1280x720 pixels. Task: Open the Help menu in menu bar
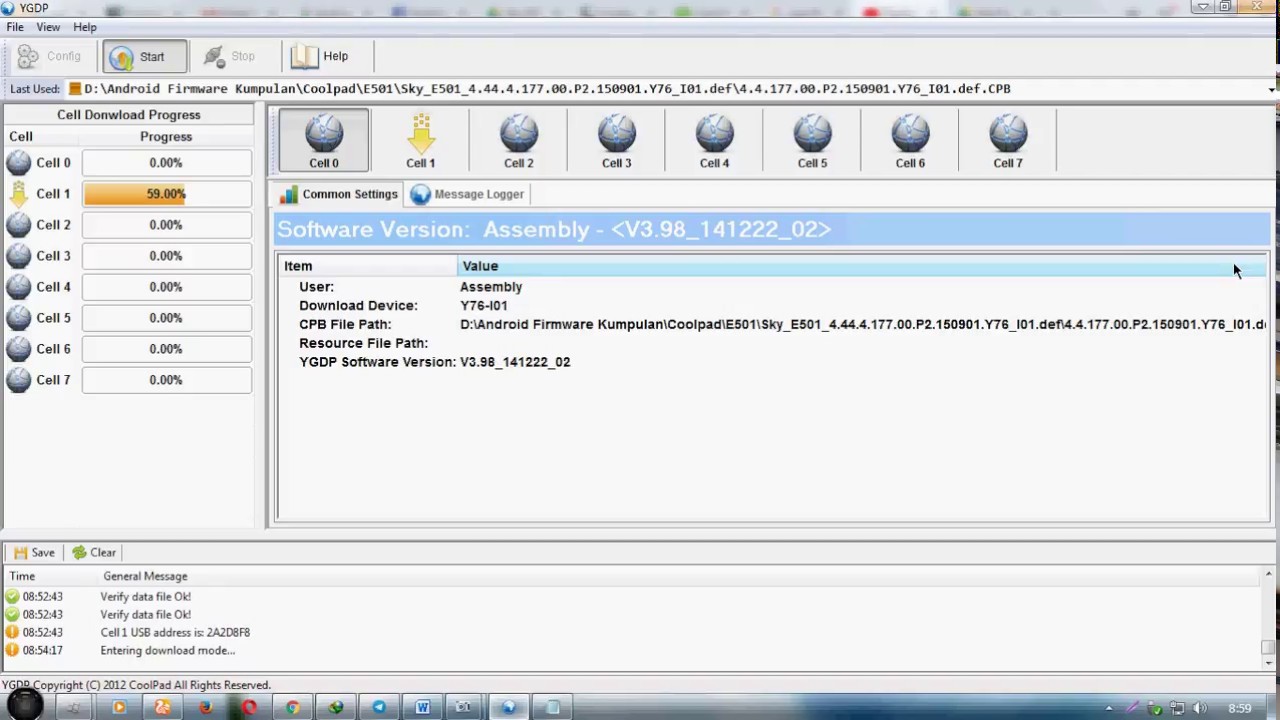tap(85, 27)
